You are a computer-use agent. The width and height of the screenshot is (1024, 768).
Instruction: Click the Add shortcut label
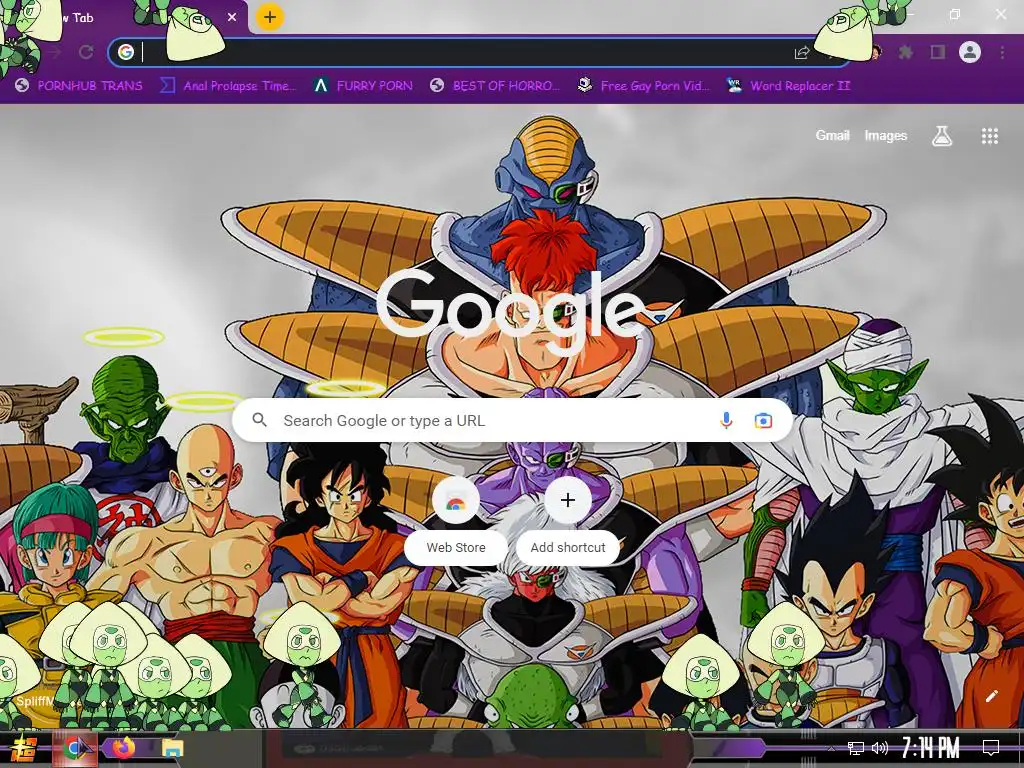(568, 547)
